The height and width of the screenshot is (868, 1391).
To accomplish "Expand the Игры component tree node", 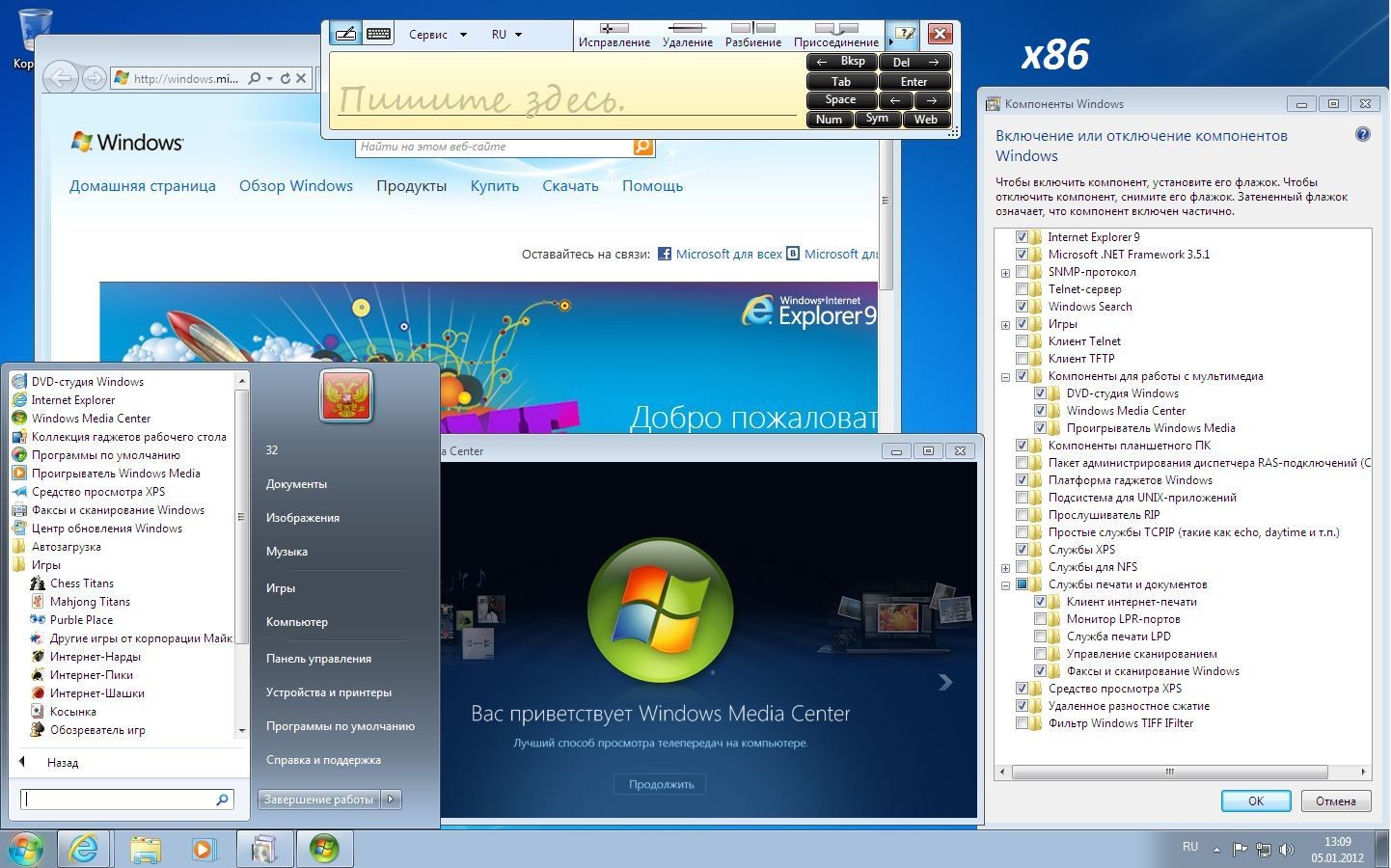I will click(x=1005, y=325).
